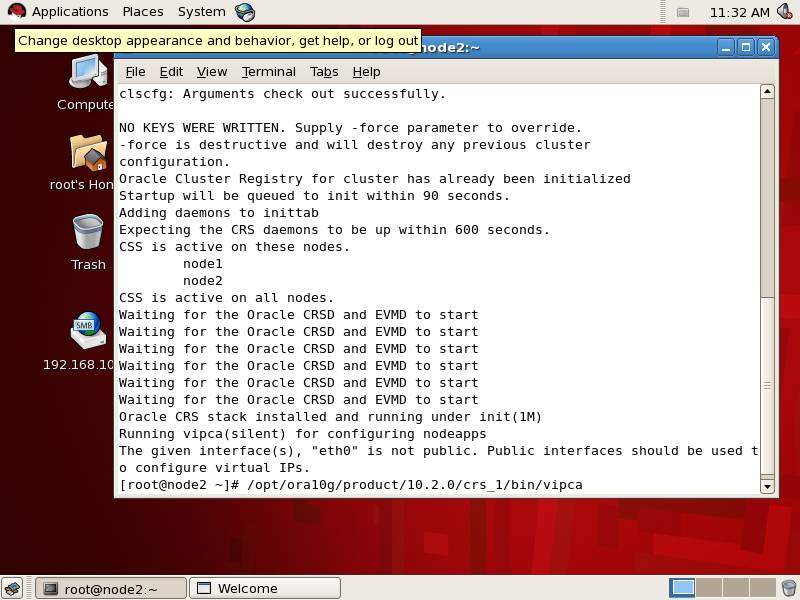
Task: Open the Places menu
Action: (x=143, y=12)
